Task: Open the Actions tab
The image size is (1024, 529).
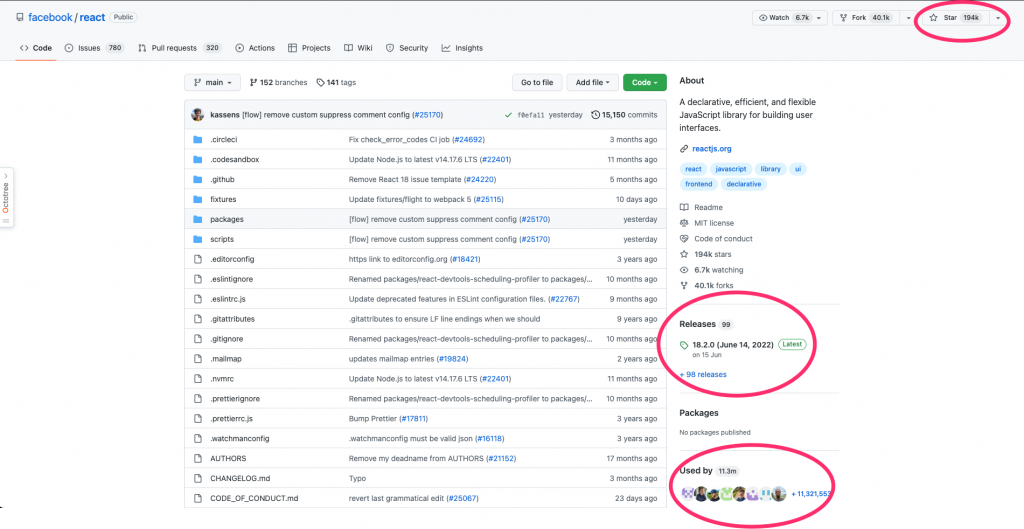Action: click(255, 48)
